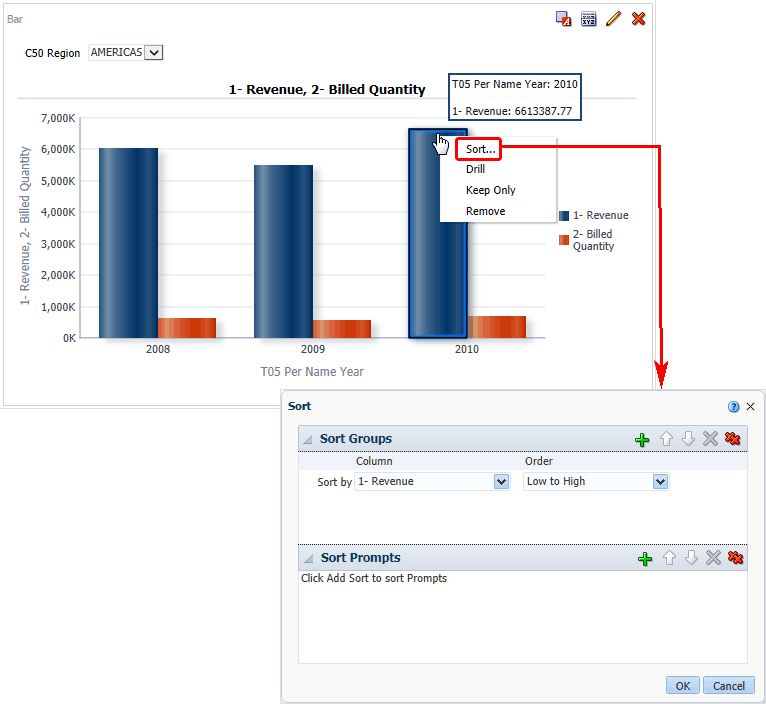This screenshot has height=704, width=766.
Task: Click Move Down arrow in Sort Prompts
Action: (691, 558)
